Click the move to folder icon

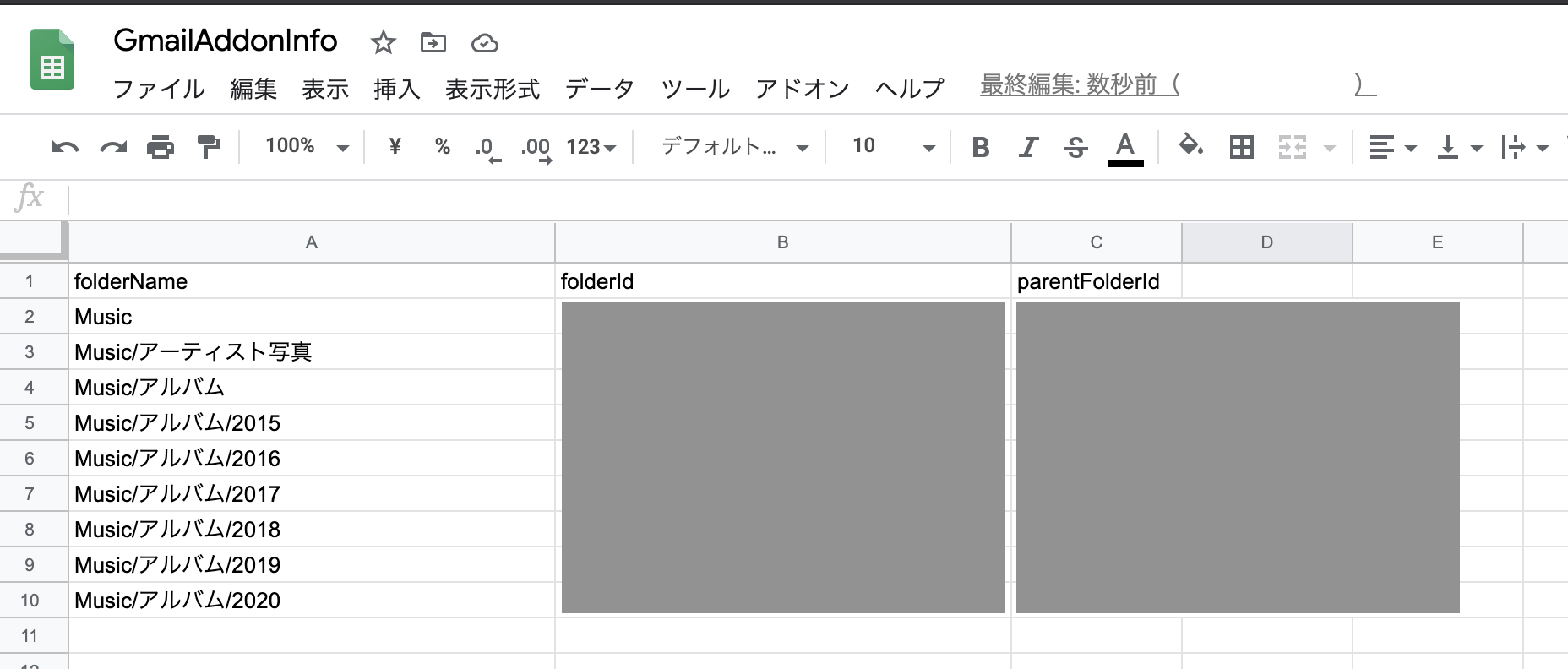tap(433, 42)
